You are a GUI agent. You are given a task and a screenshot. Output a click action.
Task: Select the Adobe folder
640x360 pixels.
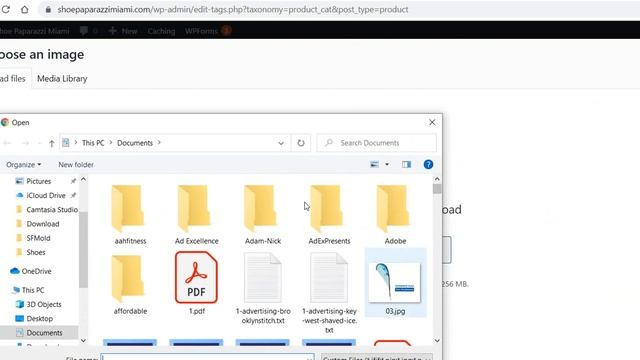(x=395, y=214)
